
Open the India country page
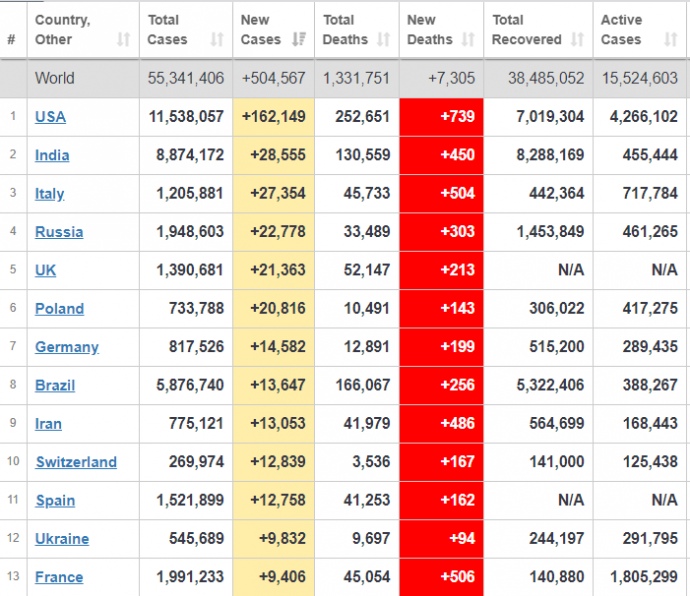point(52,155)
